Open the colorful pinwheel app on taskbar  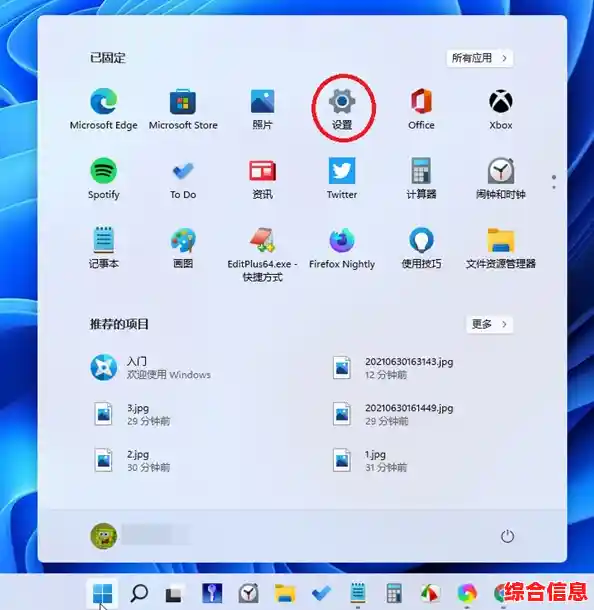(467, 593)
